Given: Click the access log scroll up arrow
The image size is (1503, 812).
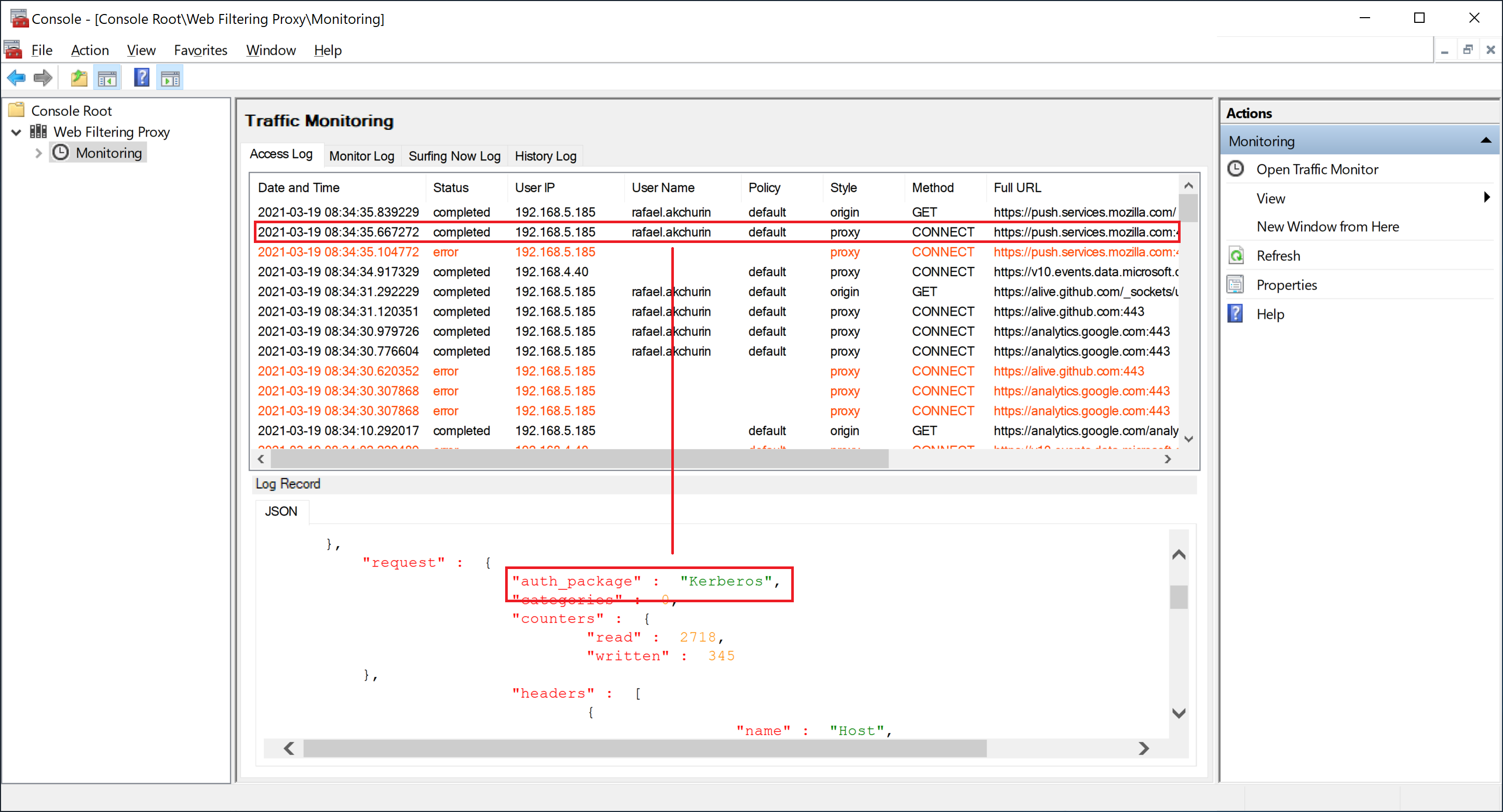Looking at the screenshot, I should (1188, 185).
